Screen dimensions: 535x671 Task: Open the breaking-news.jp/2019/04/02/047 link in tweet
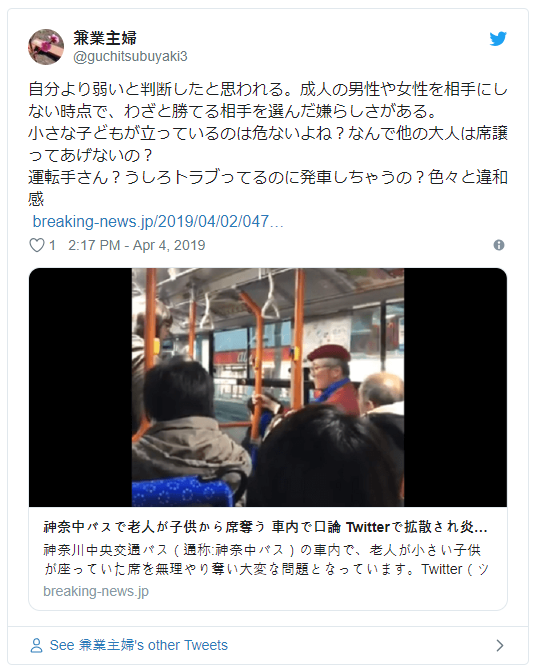158,222
